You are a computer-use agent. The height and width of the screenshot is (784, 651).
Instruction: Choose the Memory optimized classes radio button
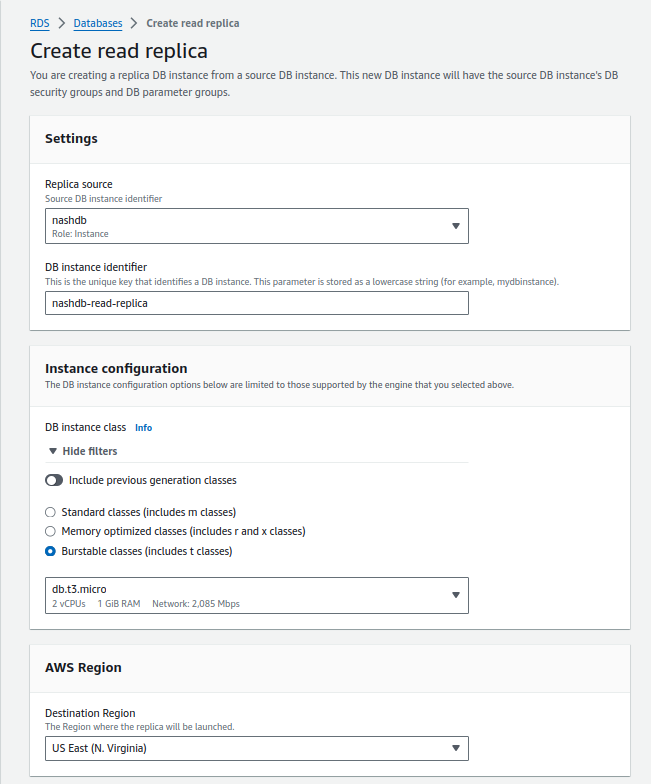pos(51,531)
